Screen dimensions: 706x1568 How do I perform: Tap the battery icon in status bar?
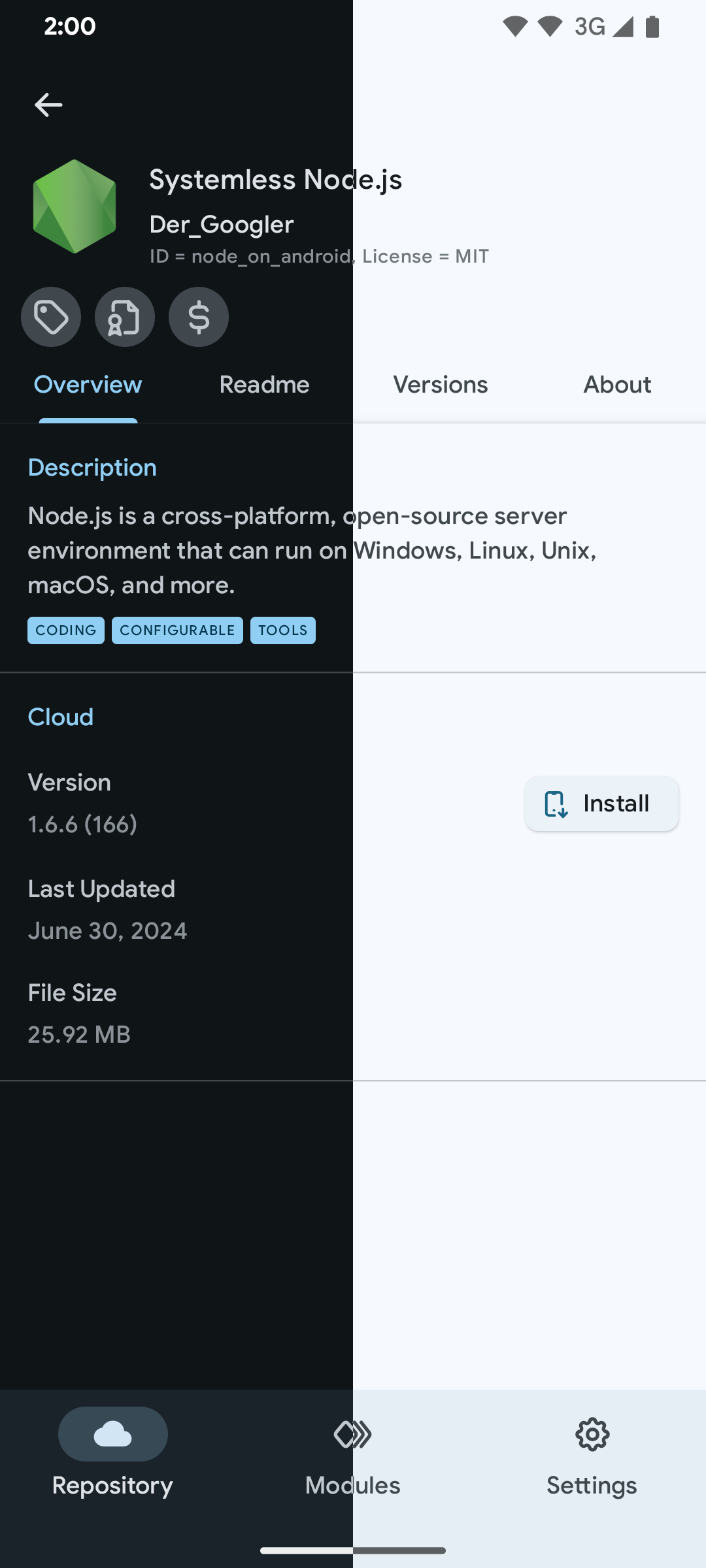(652, 27)
